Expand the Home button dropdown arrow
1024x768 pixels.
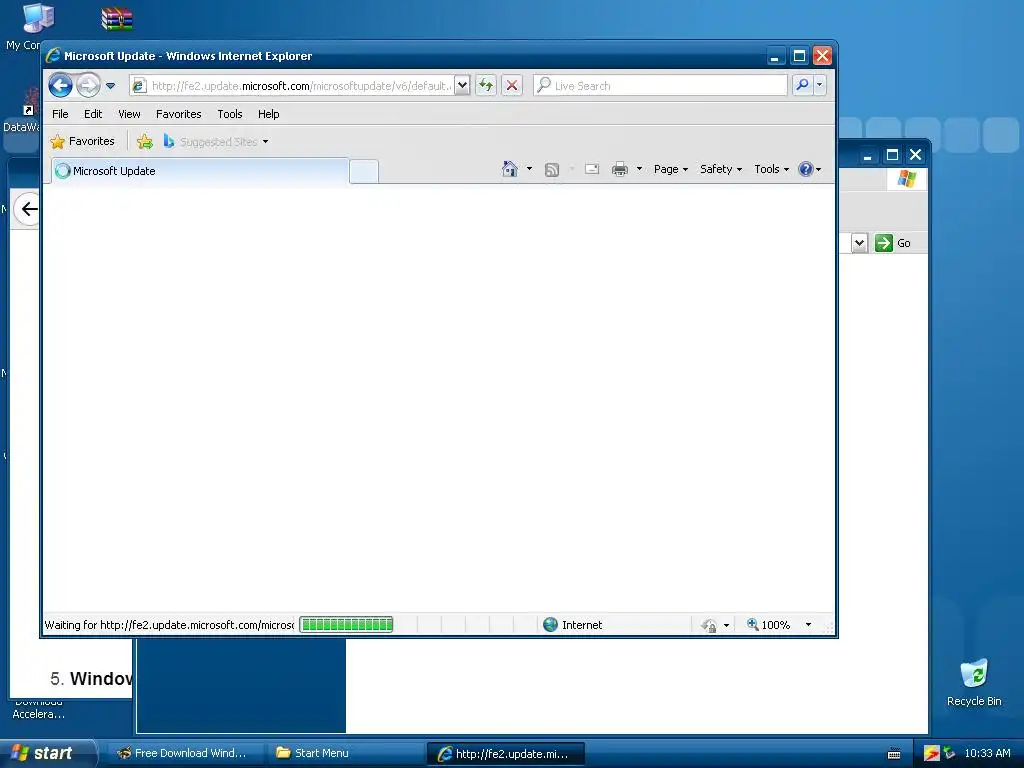[x=529, y=169]
